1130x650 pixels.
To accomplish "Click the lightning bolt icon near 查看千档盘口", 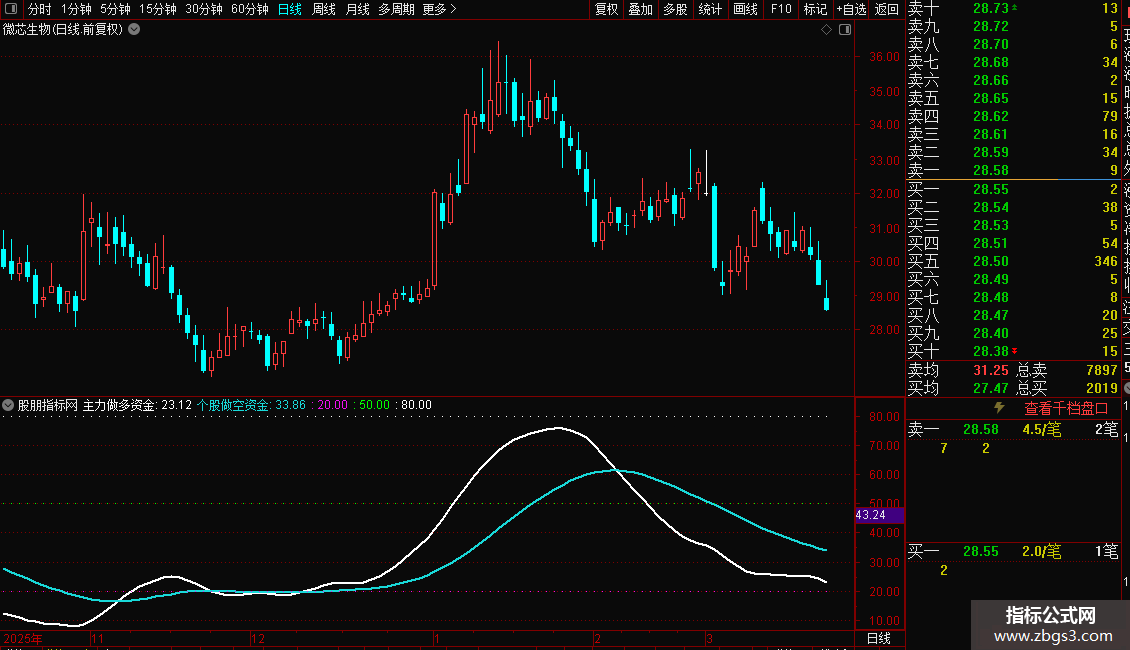I will coord(998,408).
